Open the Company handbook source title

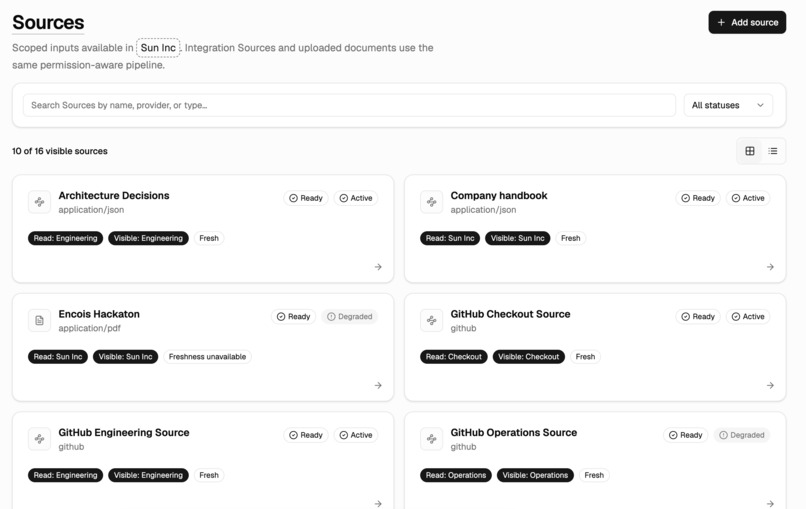tap(499, 195)
